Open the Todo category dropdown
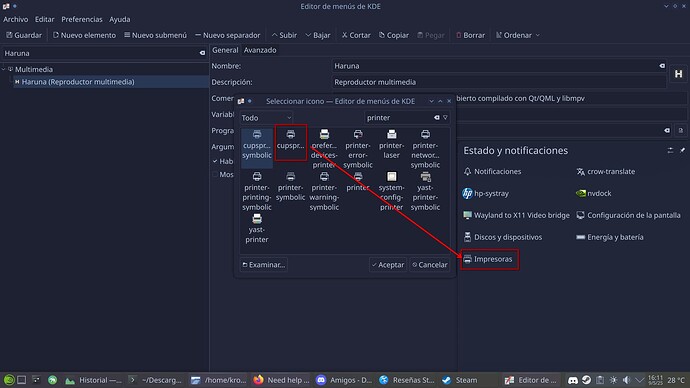The width and height of the screenshot is (690, 388). (x=266, y=117)
